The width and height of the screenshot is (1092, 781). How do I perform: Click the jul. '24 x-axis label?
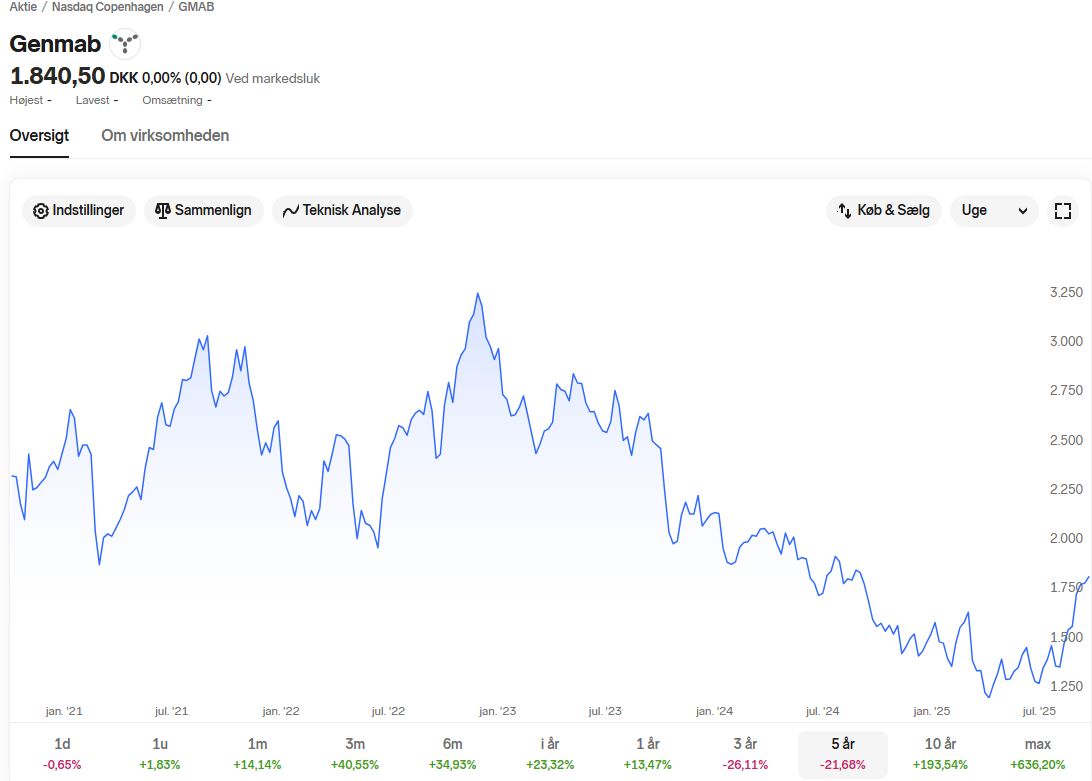coord(822,711)
